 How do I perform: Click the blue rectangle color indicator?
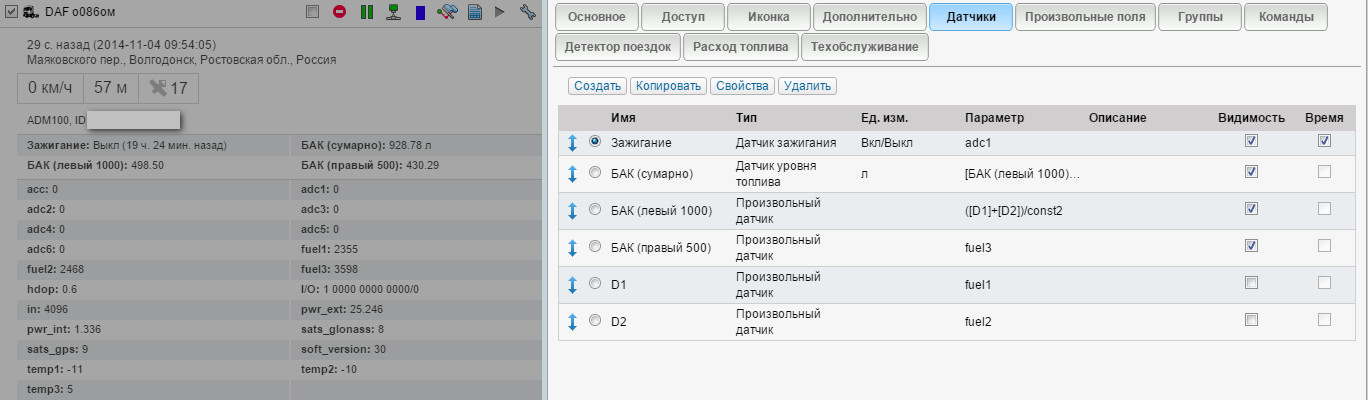pyautogui.click(x=421, y=12)
